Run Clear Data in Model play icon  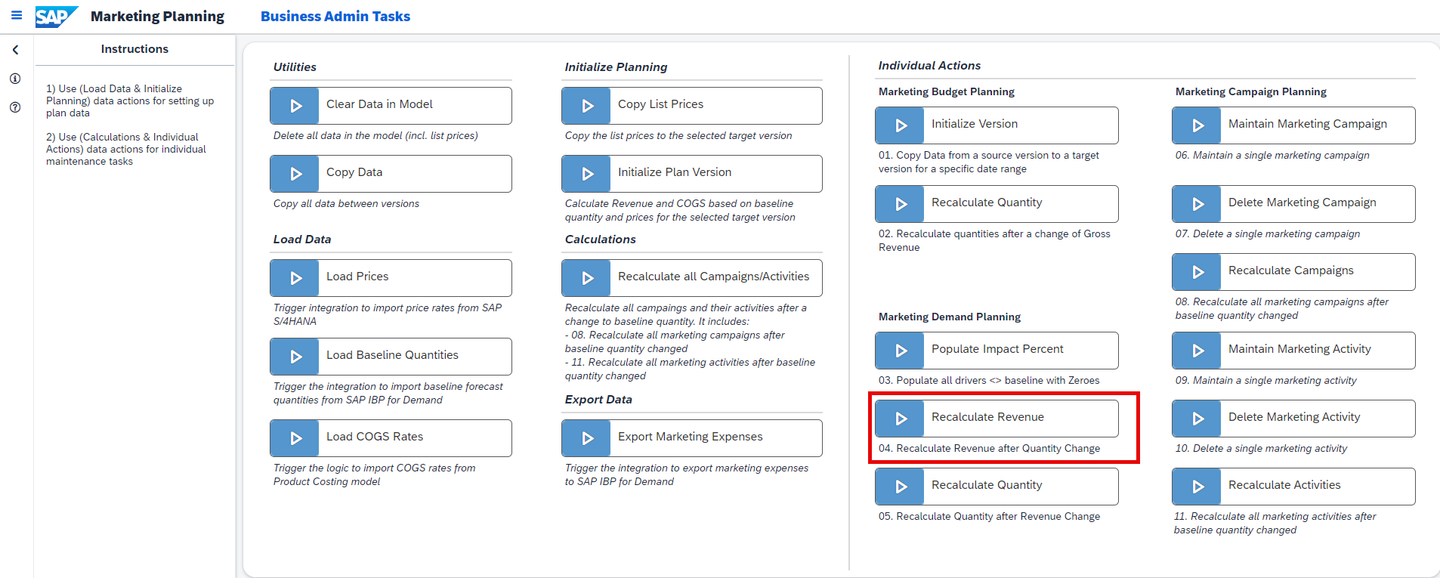295,105
